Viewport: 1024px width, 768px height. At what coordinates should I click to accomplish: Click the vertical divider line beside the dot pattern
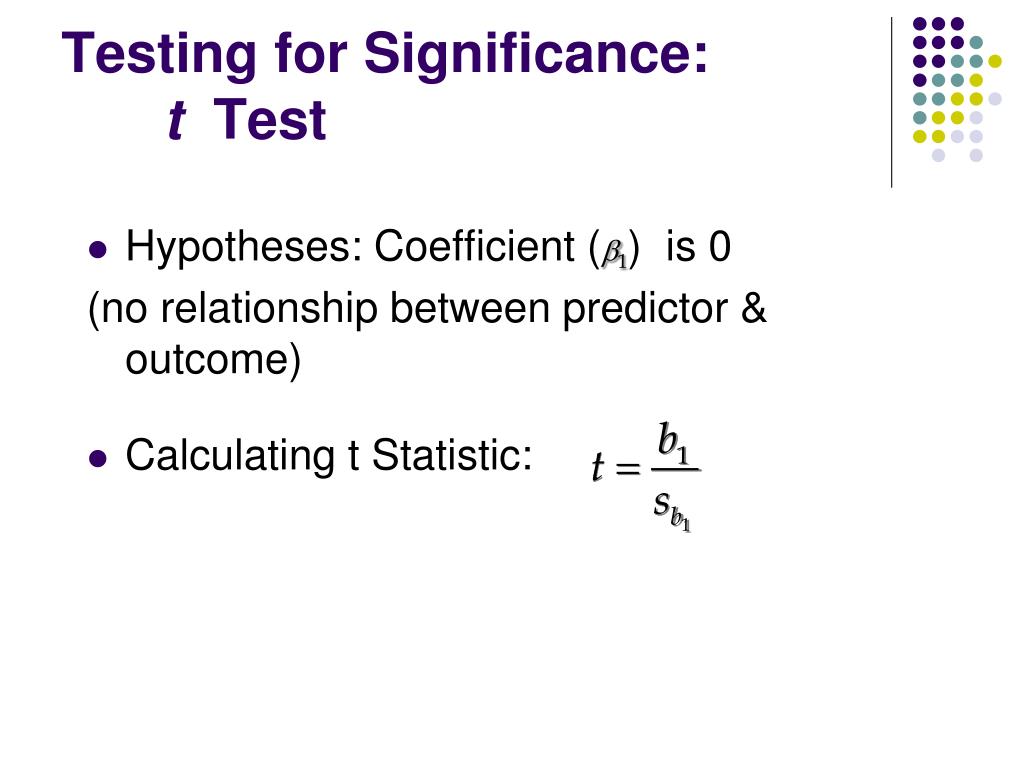pos(891,103)
